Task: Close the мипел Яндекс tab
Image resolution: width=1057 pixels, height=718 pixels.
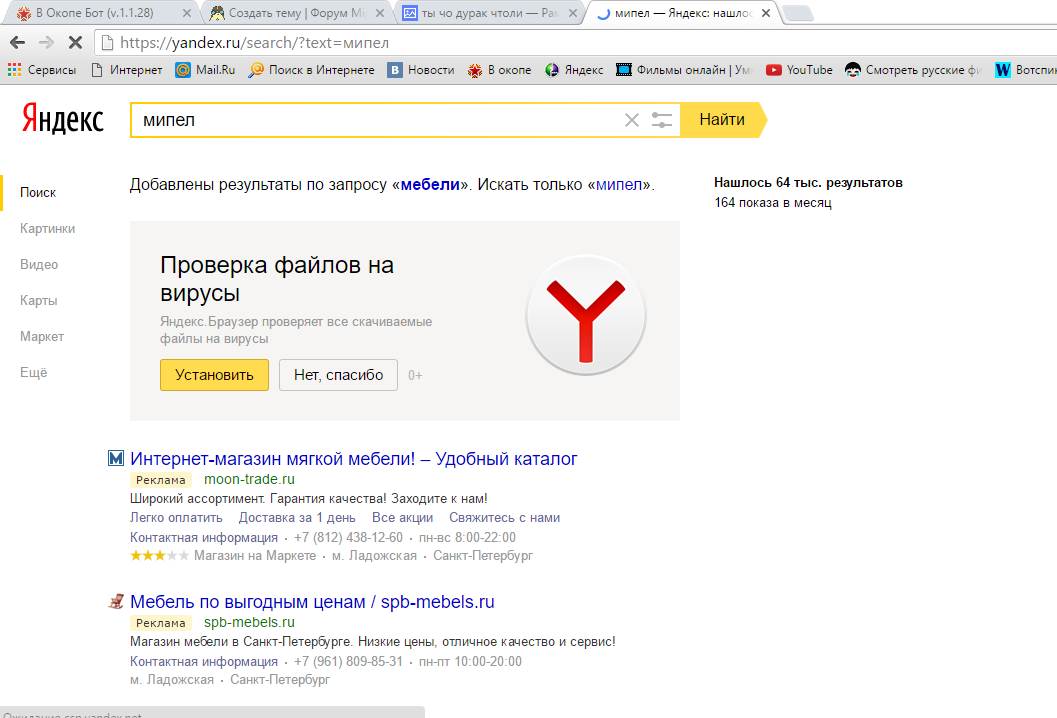Action: 766,13
